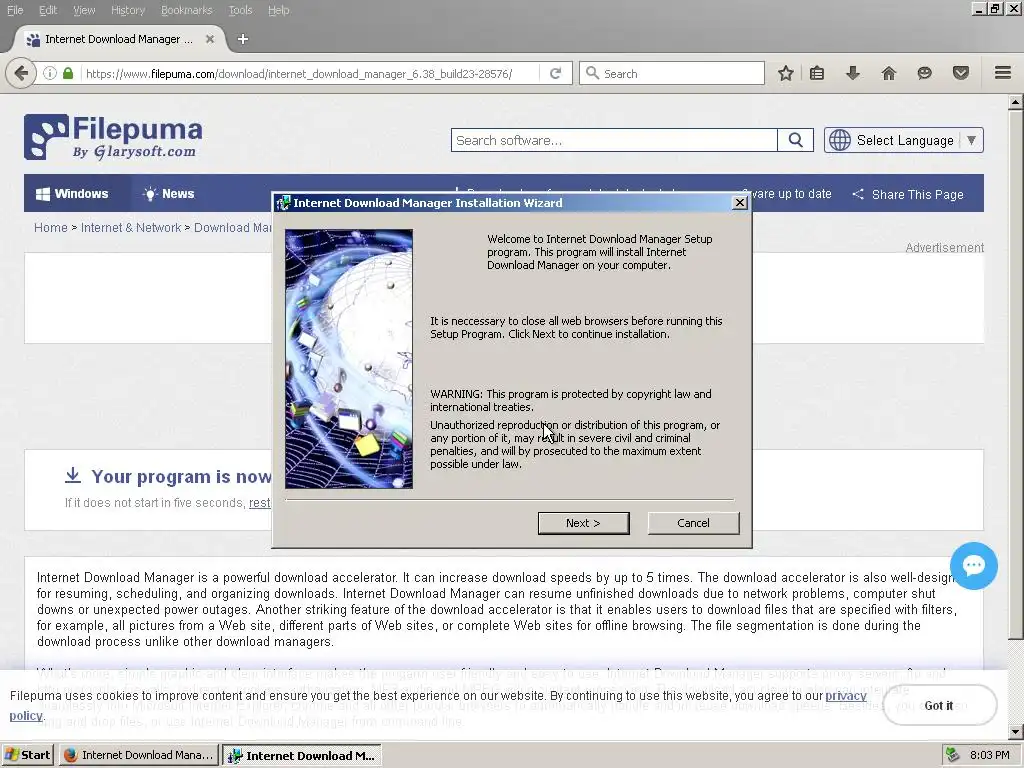The height and width of the screenshot is (768, 1024).
Task: Open the Pocket icon in toolbar
Action: point(961,73)
